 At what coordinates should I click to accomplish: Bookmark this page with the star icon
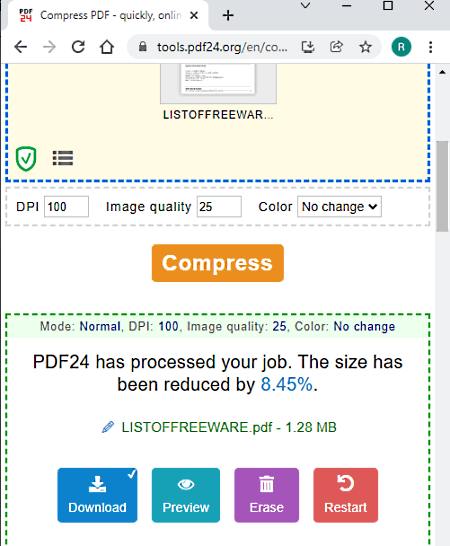365,47
